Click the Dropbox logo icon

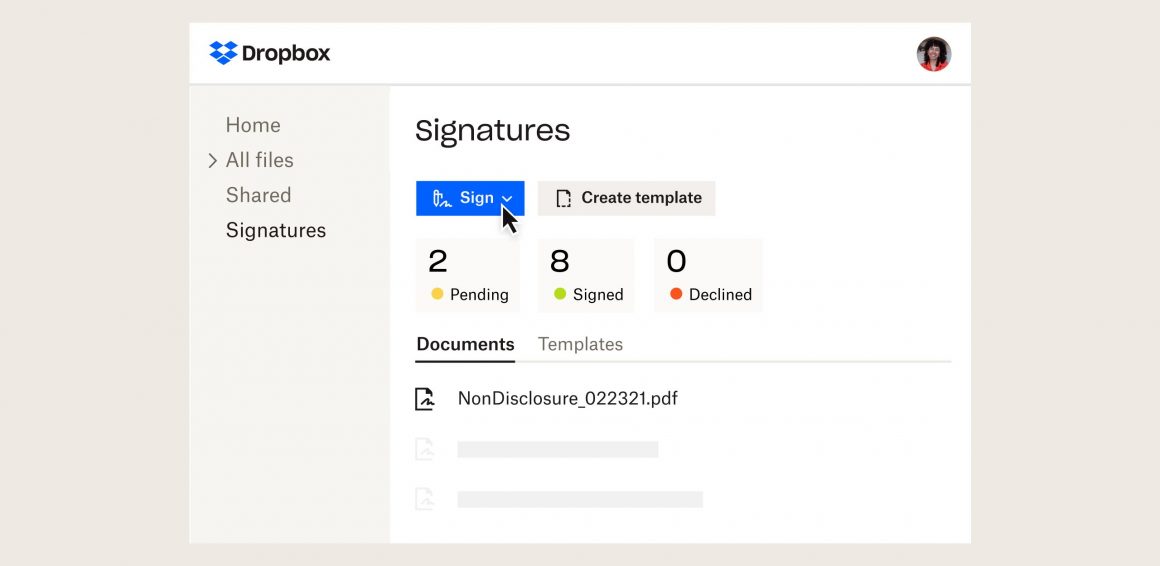coord(223,53)
